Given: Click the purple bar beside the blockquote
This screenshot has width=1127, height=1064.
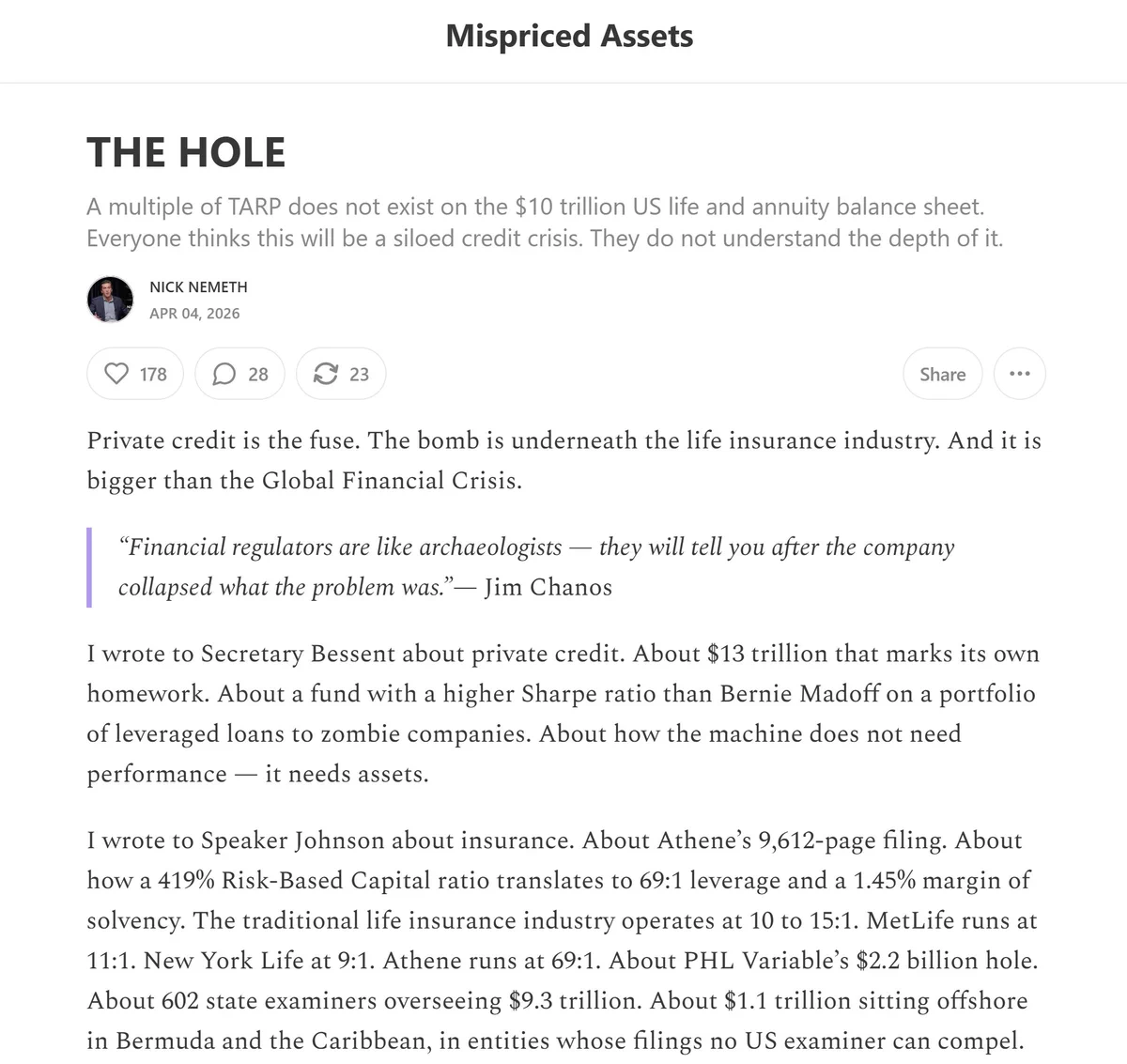Looking at the screenshot, I should pos(89,567).
